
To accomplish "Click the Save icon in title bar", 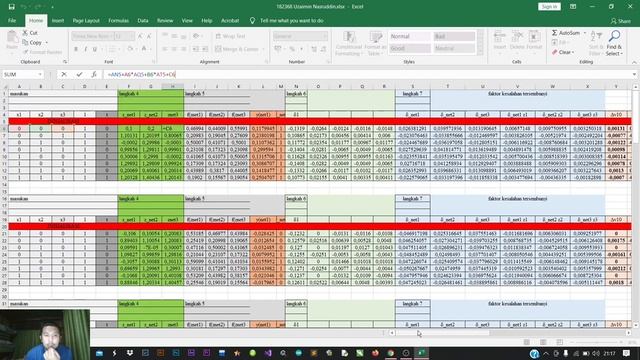I will 11,7.
